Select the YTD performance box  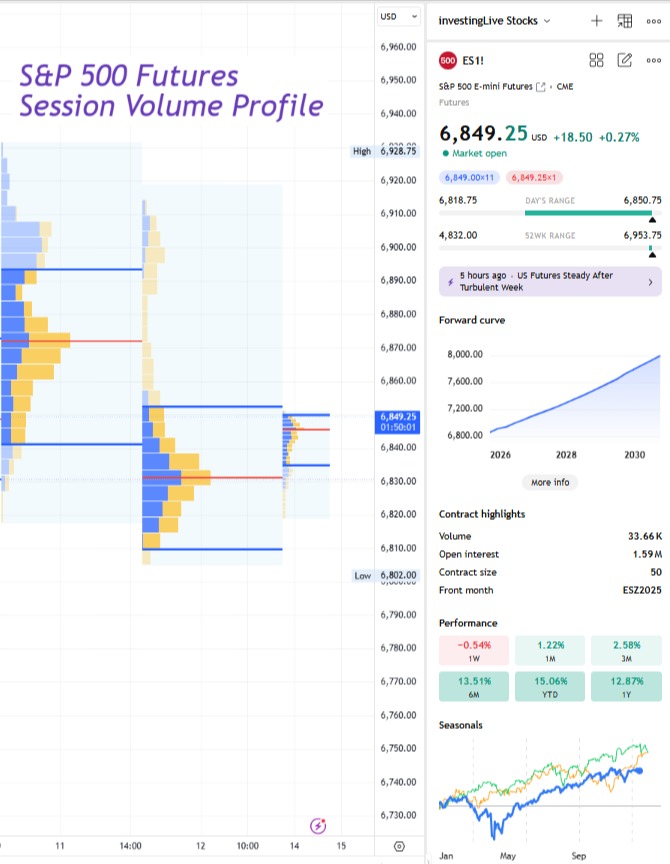point(550,686)
